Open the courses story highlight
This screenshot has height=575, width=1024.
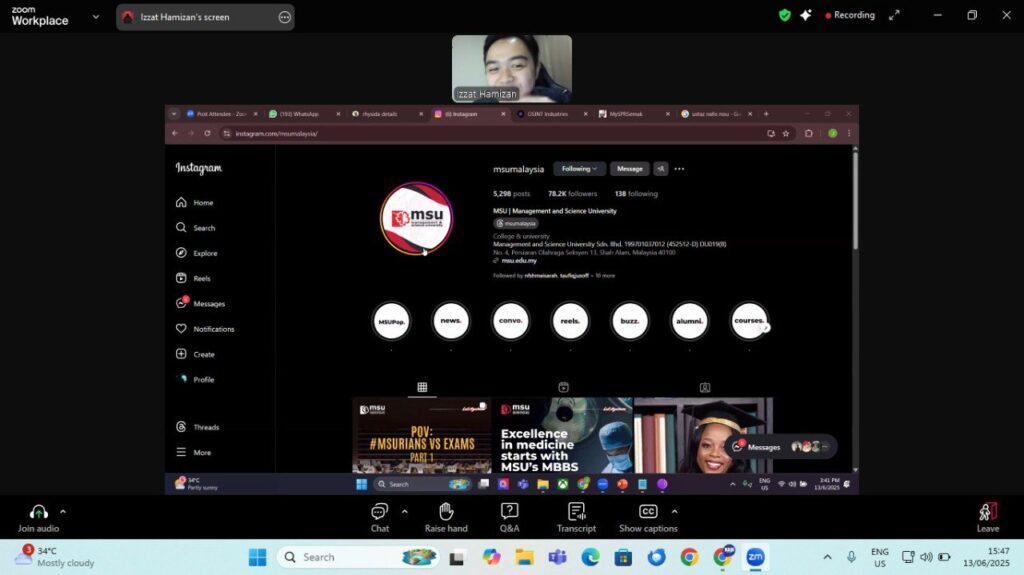749,321
